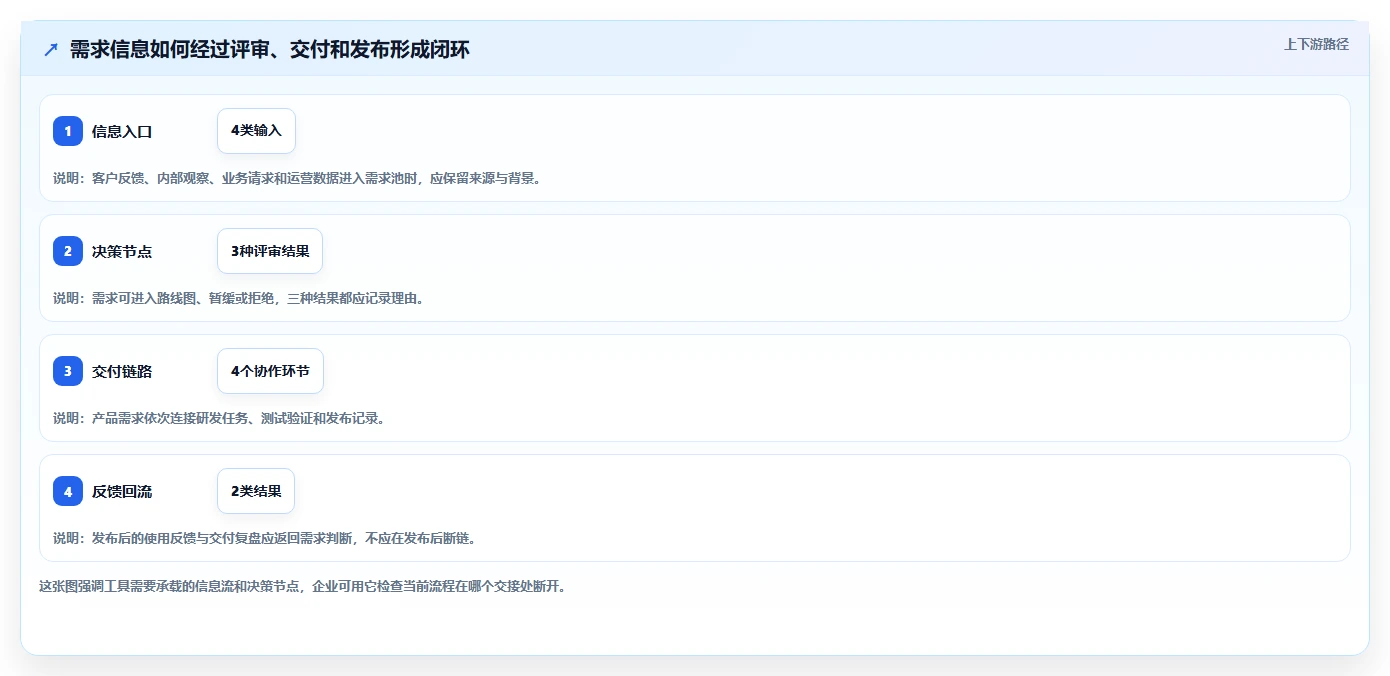This screenshot has height=676, width=1390.
Task: Click the 4类输入 tag
Action: pyautogui.click(x=256, y=131)
